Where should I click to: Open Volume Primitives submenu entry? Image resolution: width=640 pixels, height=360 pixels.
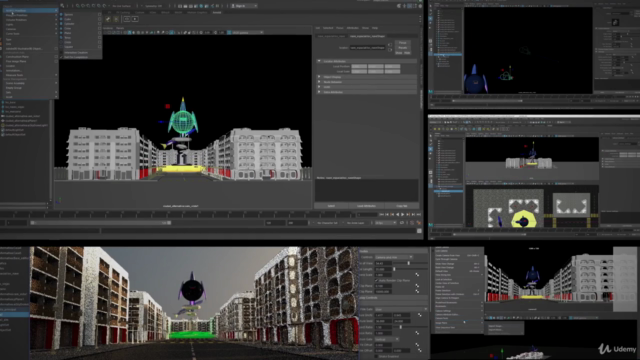pos(31,20)
